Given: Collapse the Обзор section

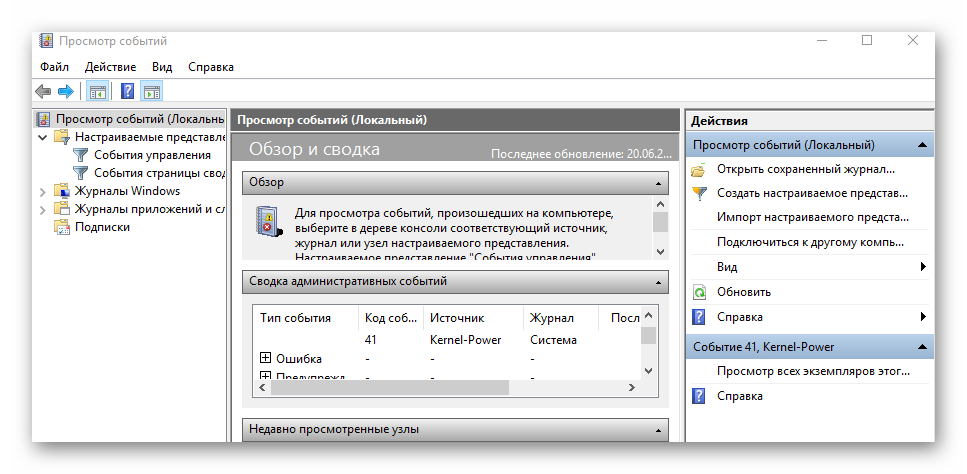Looking at the screenshot, I should click(x=658, y=183).
